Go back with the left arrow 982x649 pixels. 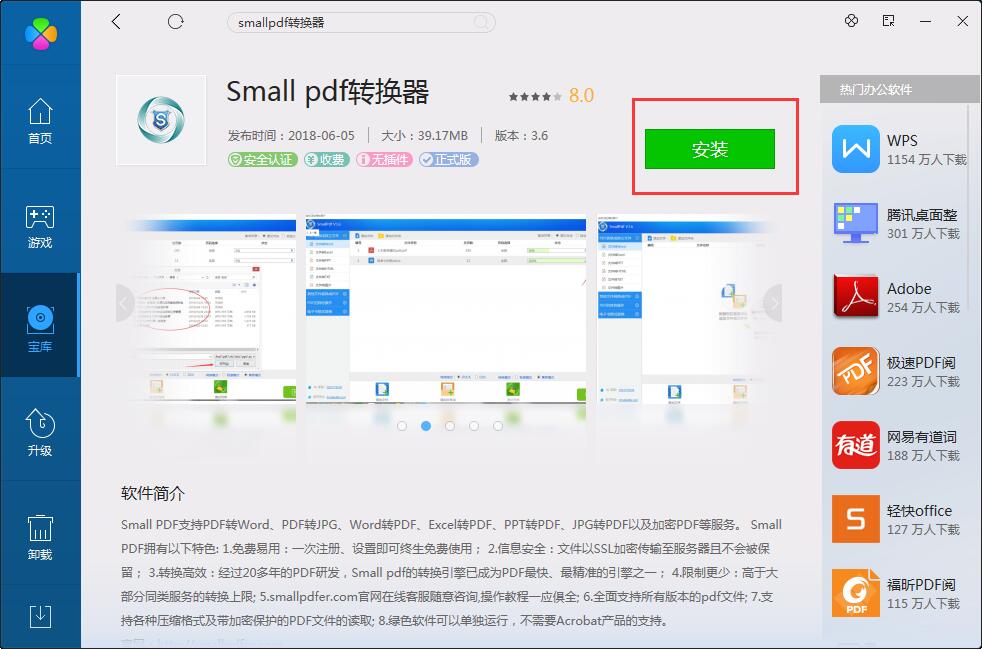116,22
